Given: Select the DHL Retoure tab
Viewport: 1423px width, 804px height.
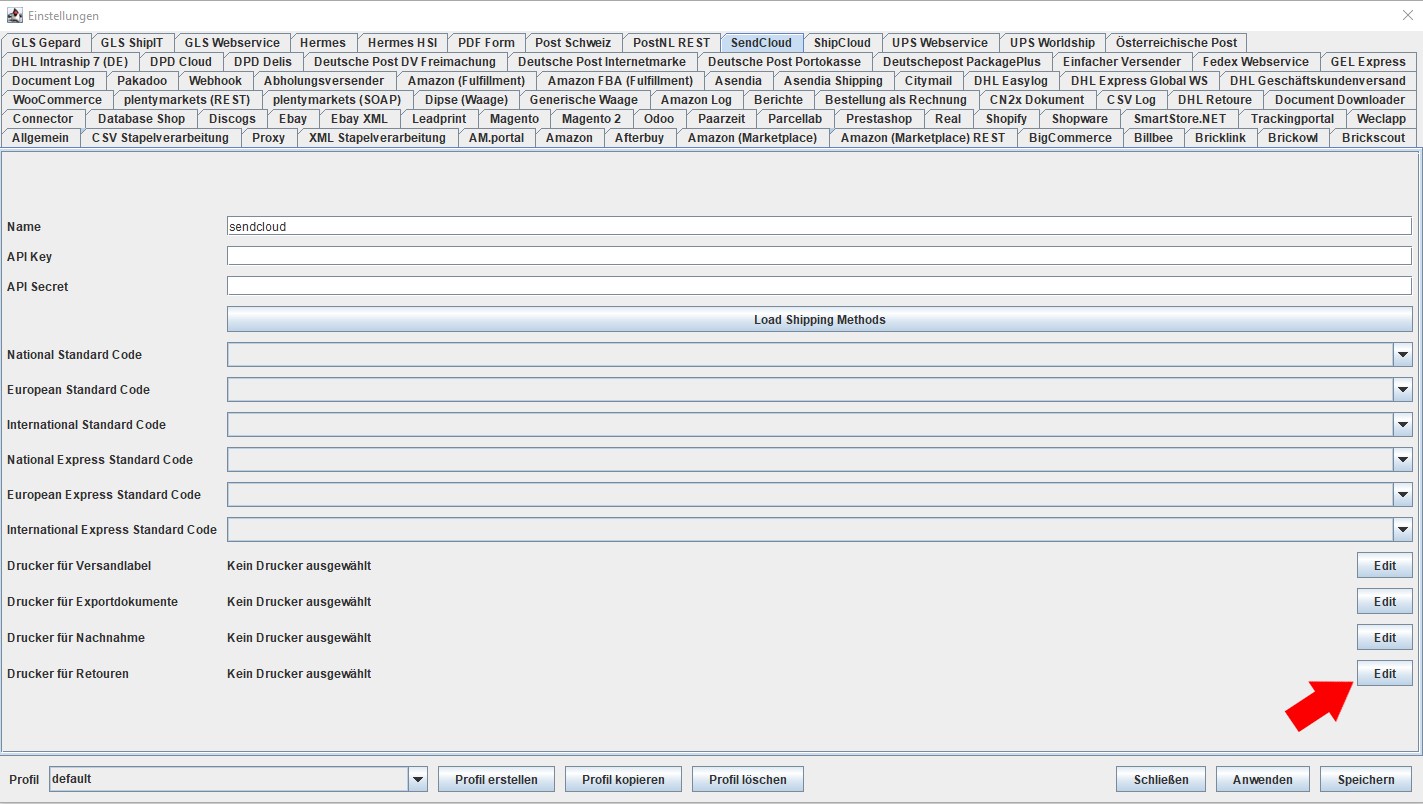Looking at the screenshot, I should pyautogui.click(x=1215, y=100).
